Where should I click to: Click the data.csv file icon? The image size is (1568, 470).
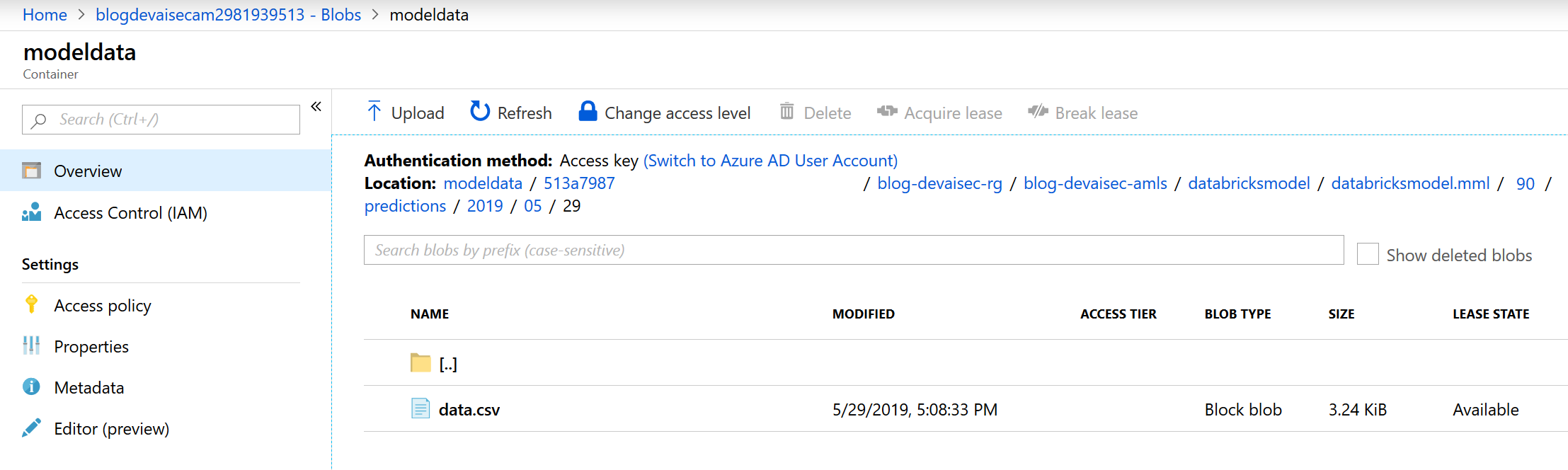click(x=420, y=408)
